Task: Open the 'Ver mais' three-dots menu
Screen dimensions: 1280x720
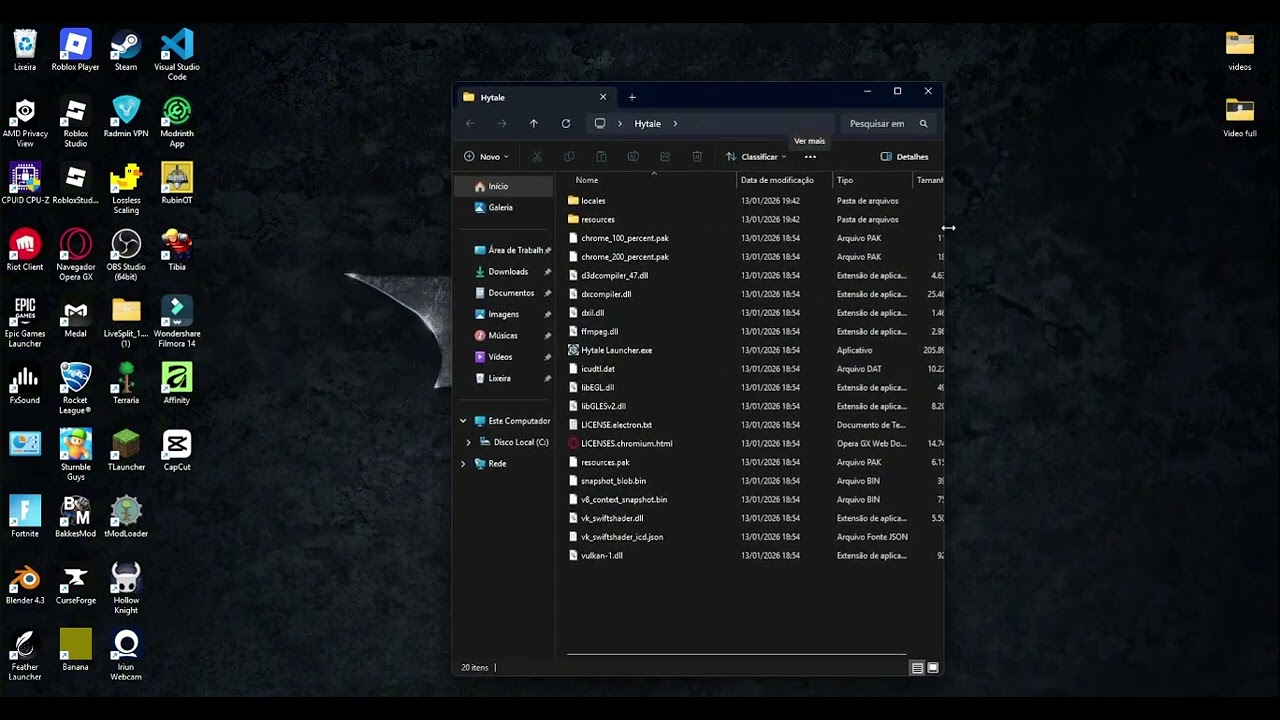Action: pyautogui.click(x=810, y=157)
